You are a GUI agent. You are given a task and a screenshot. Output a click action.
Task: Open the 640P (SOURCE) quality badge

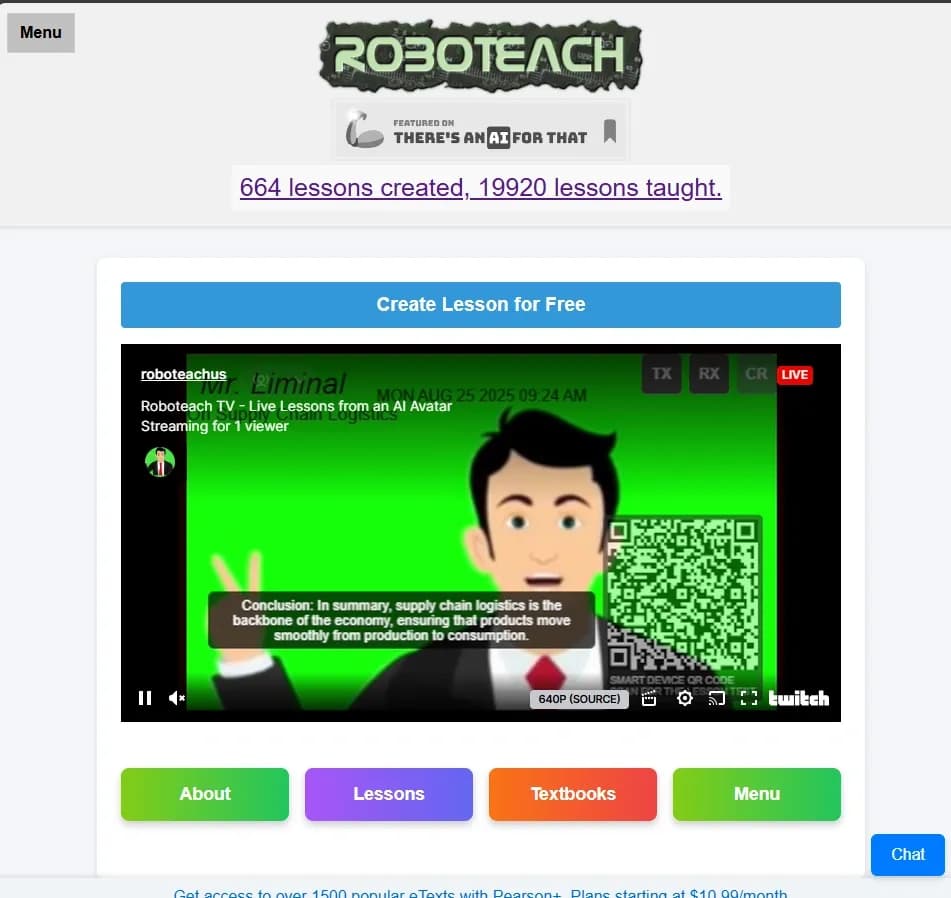tap(579, 699)
